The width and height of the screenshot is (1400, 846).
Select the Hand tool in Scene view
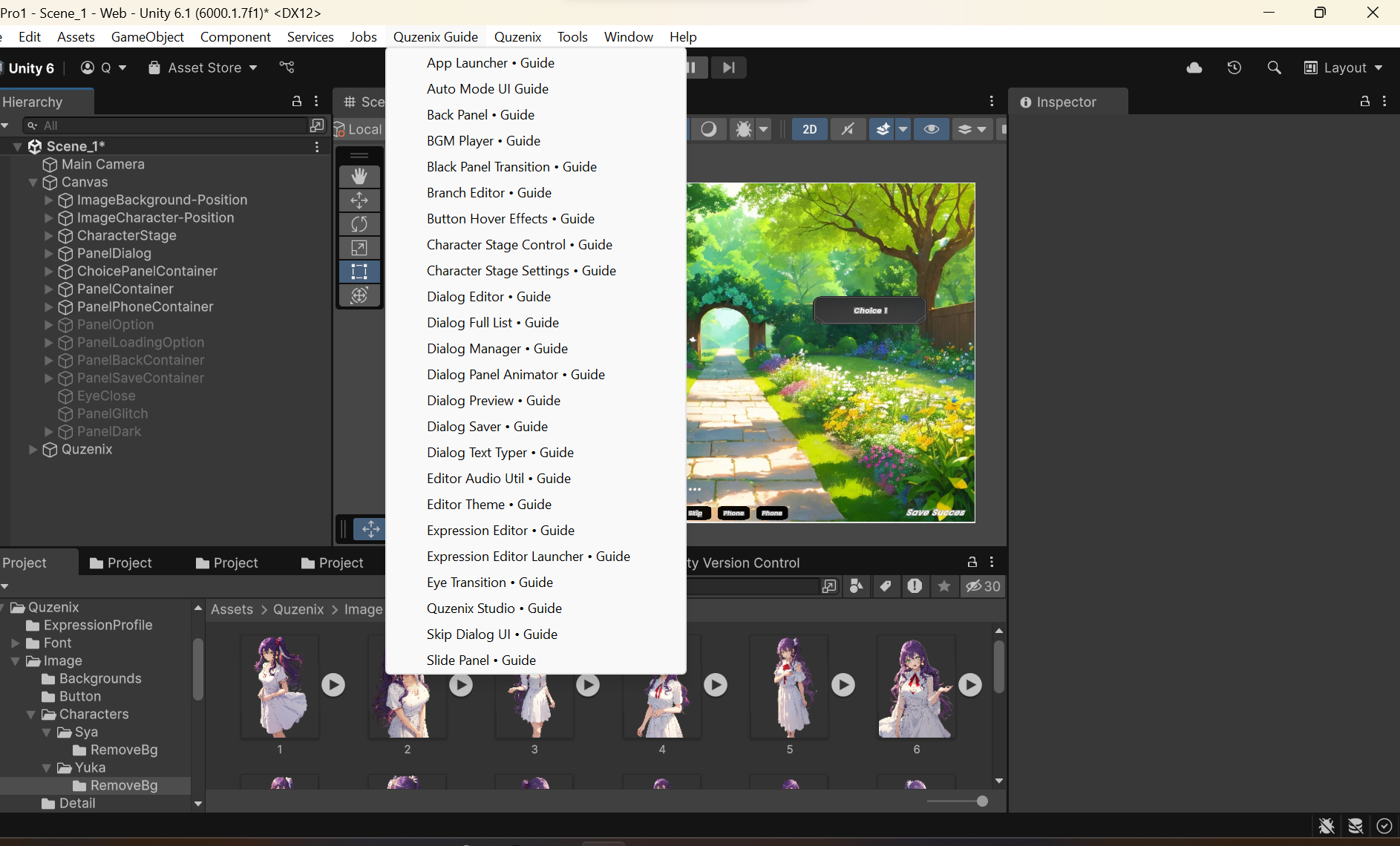[x=359, y=176]
